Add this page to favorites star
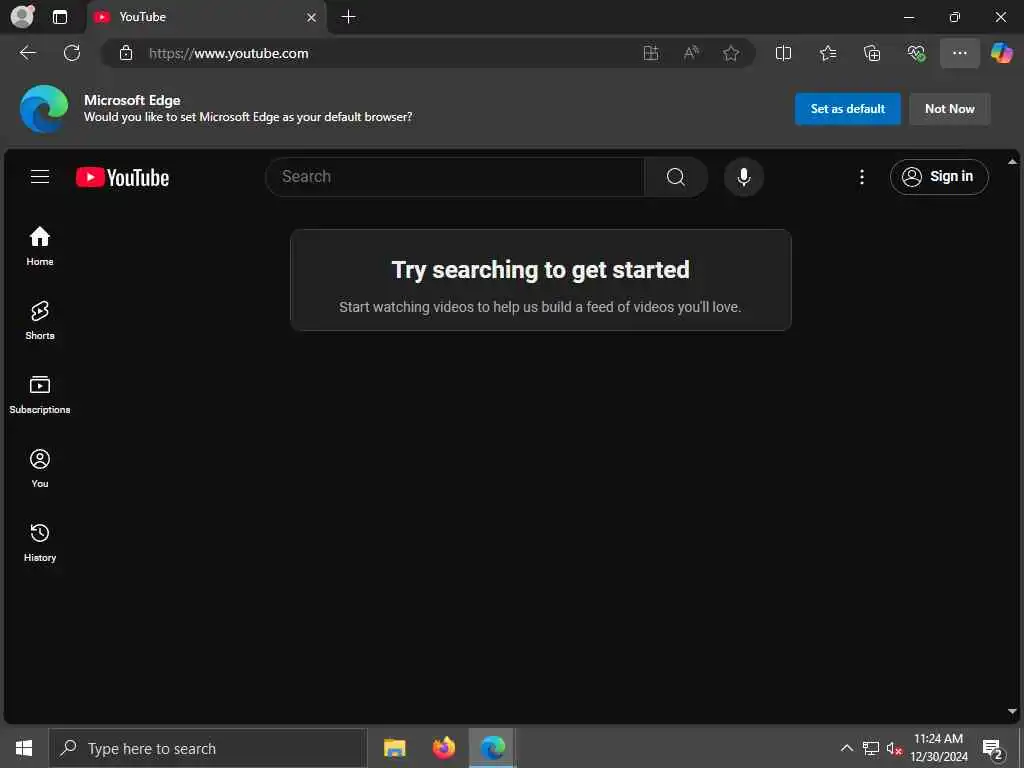 click(731, 53)
